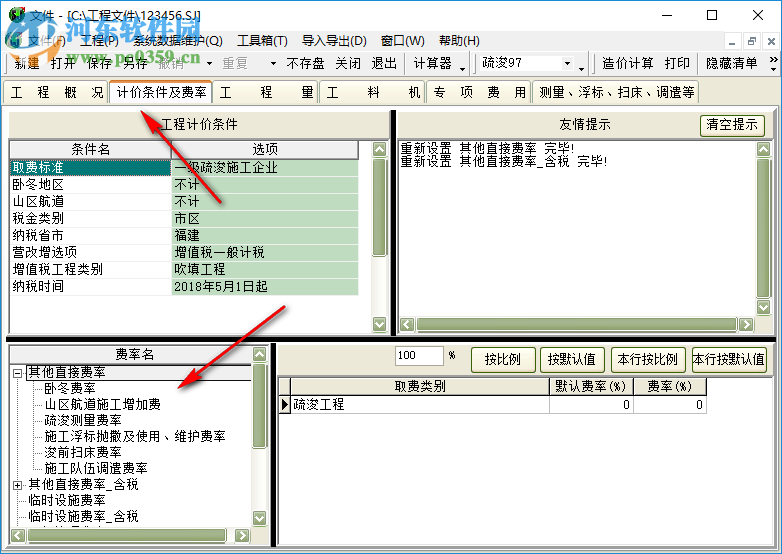
Task: Click down arrow of rate tree scrollbar
Action: [x=259, y=519]
